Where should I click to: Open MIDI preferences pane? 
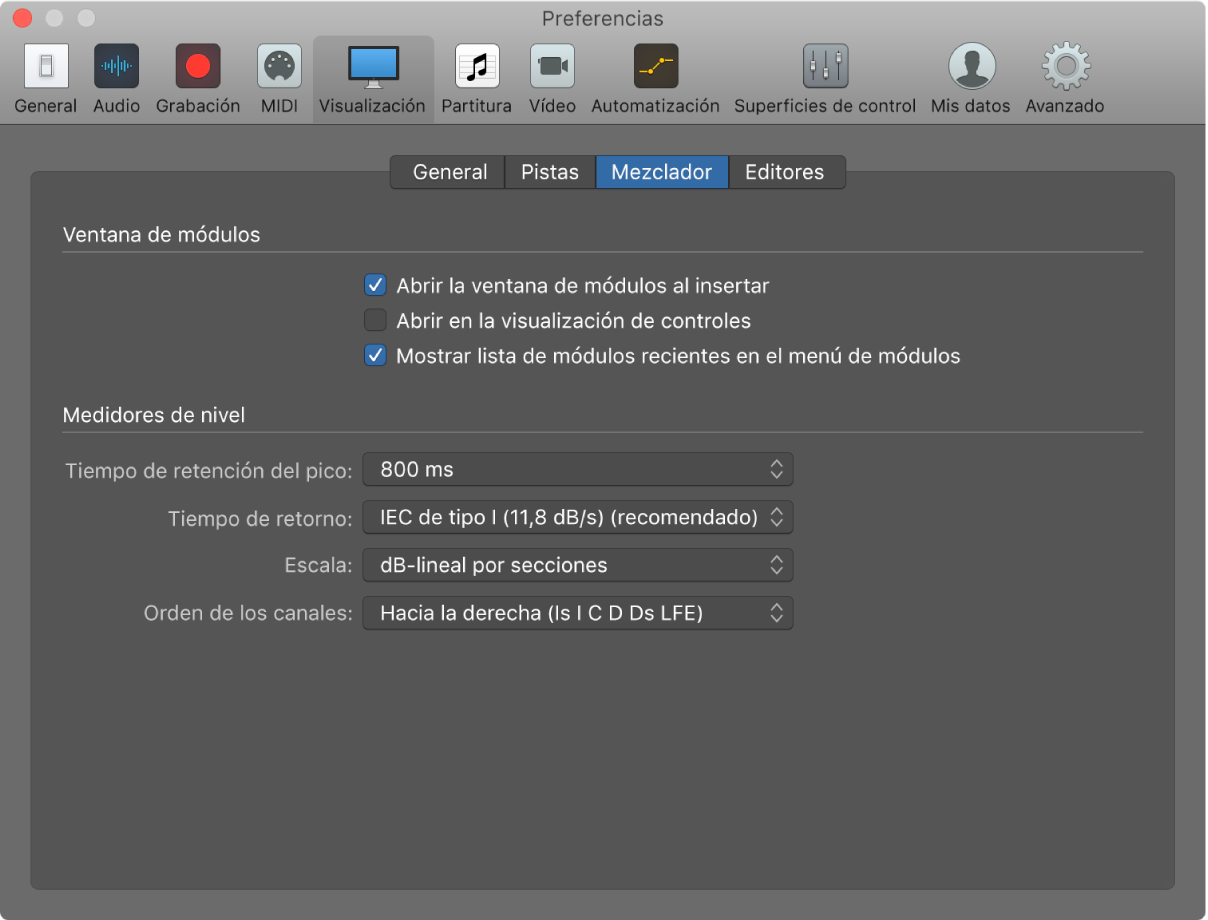coord(279,67)
